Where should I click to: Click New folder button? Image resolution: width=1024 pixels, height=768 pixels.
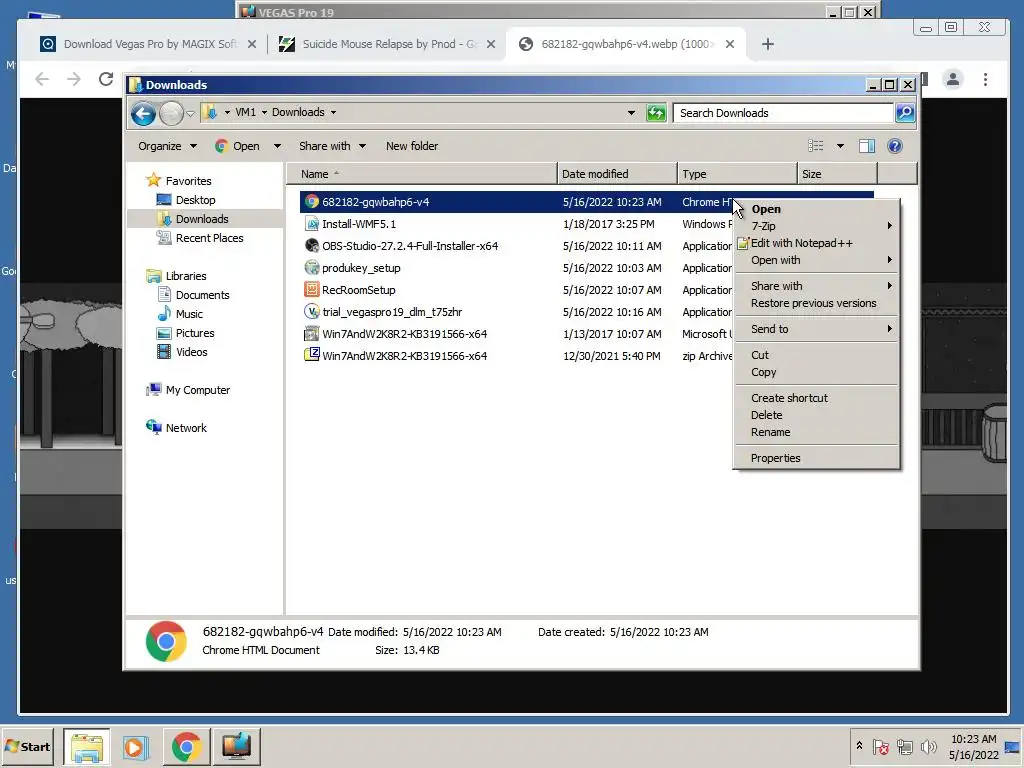coord(411,146)
